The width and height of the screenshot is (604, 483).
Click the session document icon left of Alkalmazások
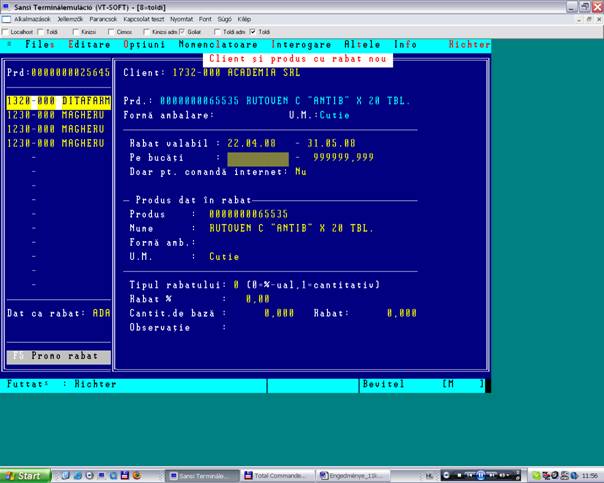click(6, 19)
